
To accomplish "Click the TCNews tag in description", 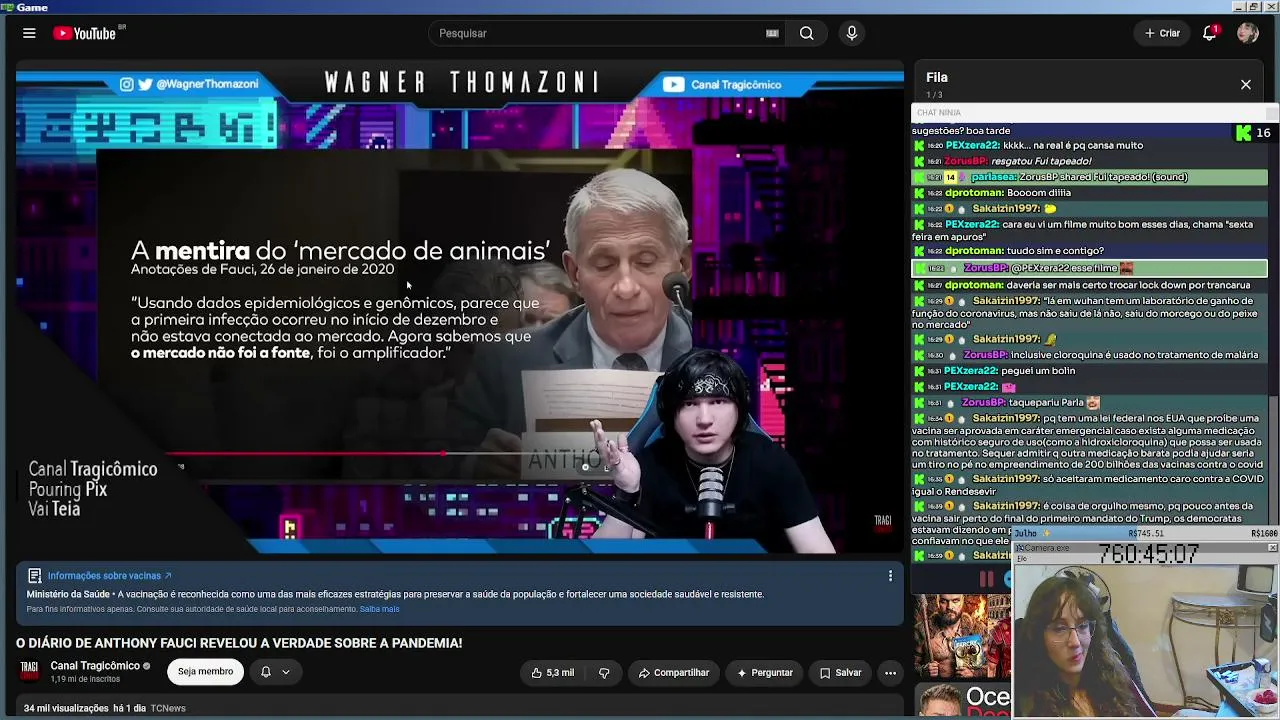I will tap(168, 708).
